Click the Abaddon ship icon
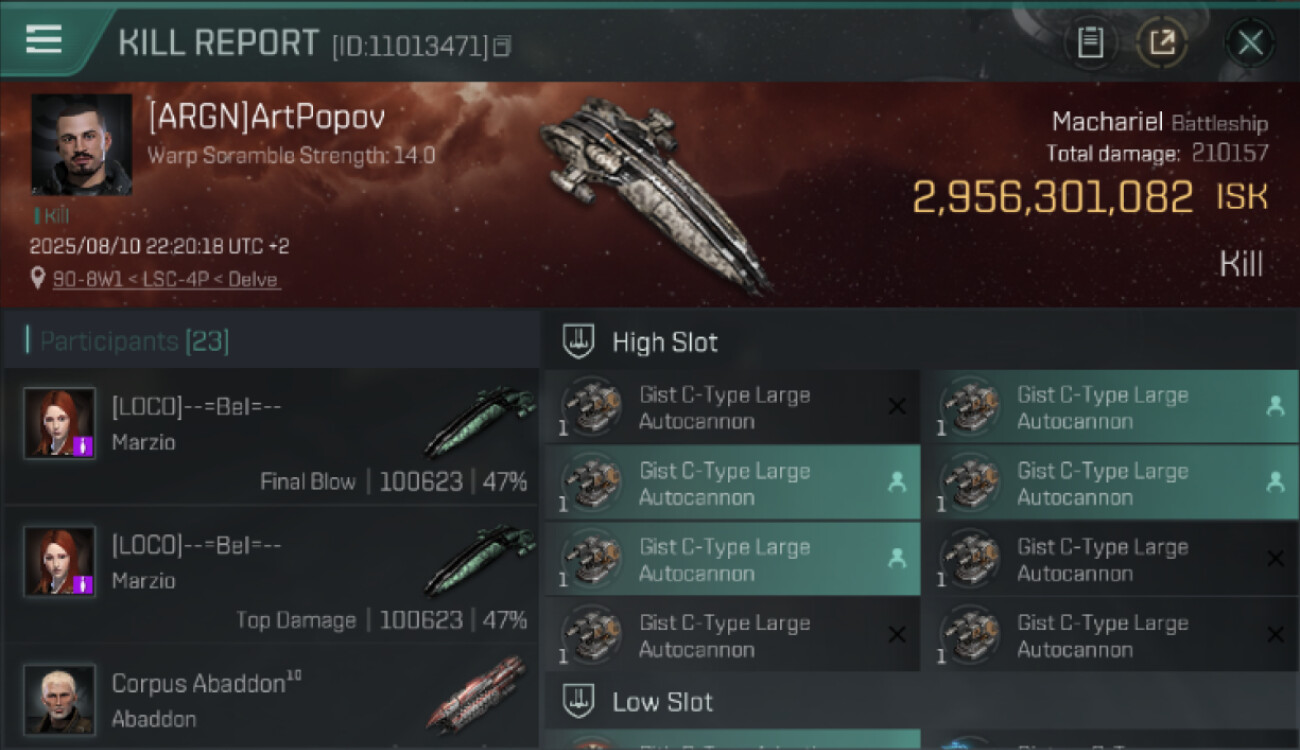Viewport: 1300px width, 750px height. (x=478, y=695)
